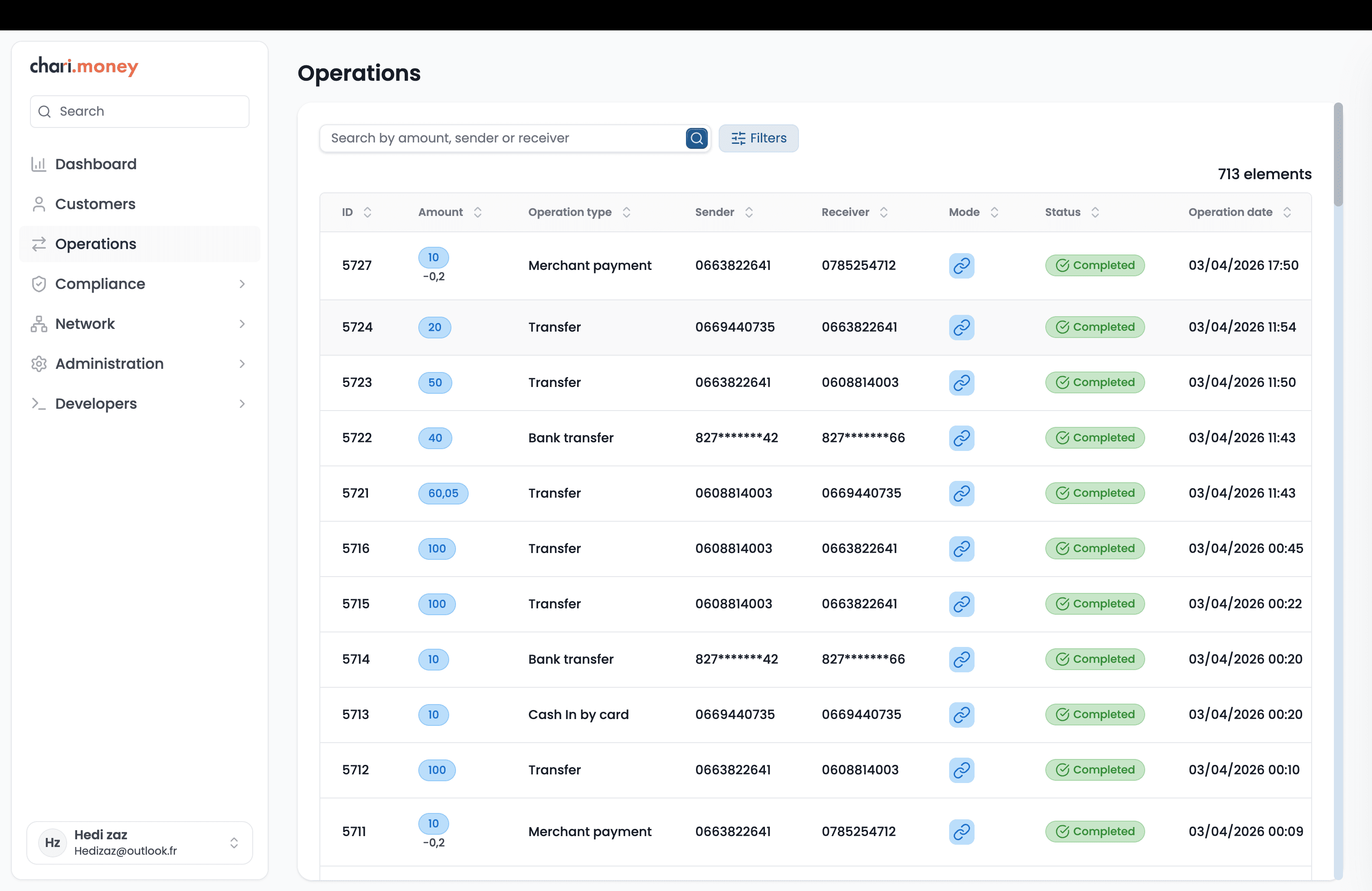The width and height of the screenshot is (1372, 891).
Task: Click the Dashboard chart icon in sidebar
Action: (39, 164)
